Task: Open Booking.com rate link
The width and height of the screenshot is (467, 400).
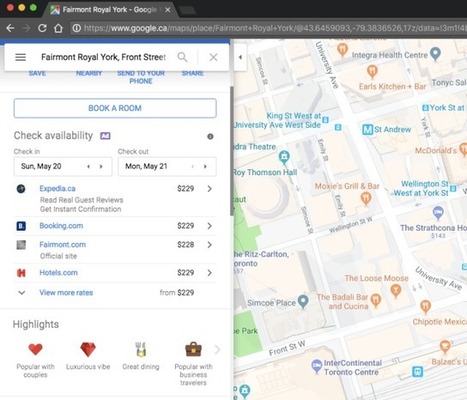Action: click(x=61, y=226)
